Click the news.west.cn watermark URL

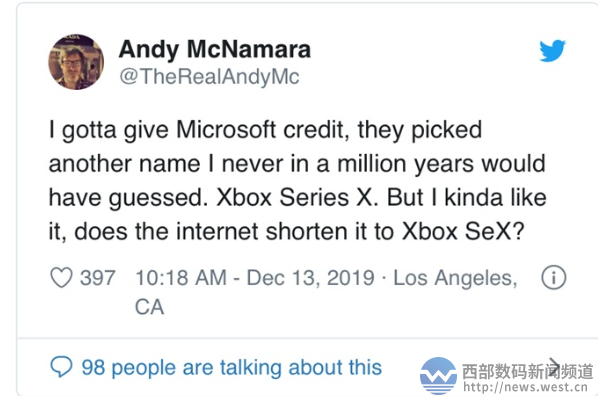pos(526,387)
